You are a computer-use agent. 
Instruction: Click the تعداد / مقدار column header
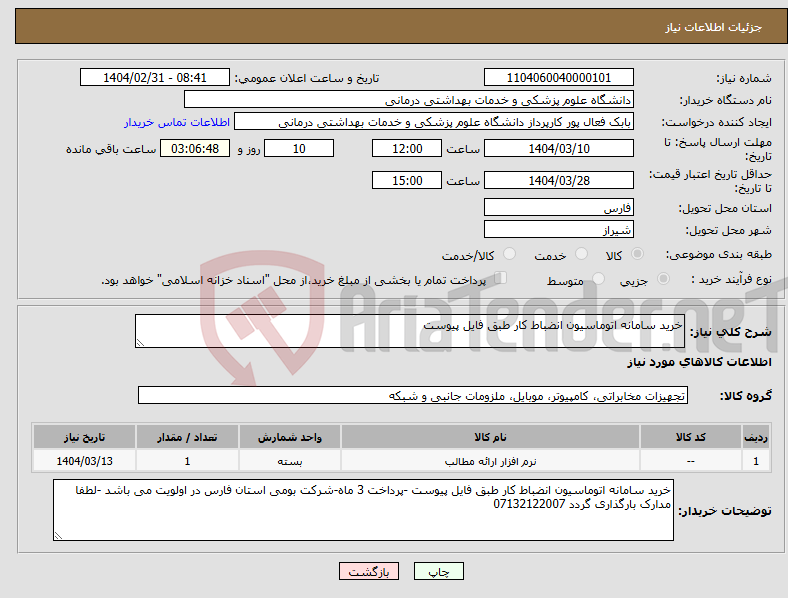187,437
